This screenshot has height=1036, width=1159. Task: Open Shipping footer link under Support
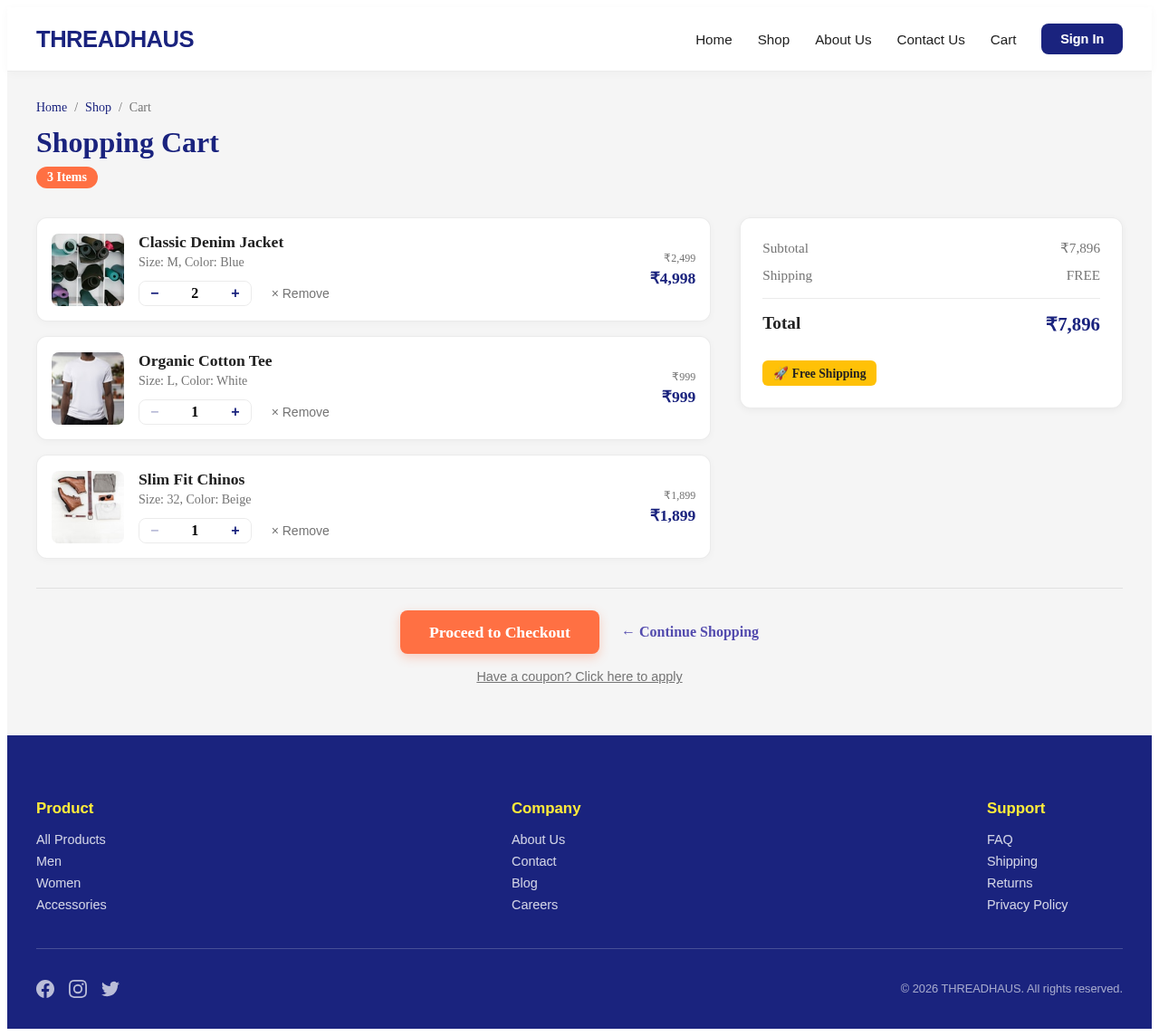point(1012,861)
